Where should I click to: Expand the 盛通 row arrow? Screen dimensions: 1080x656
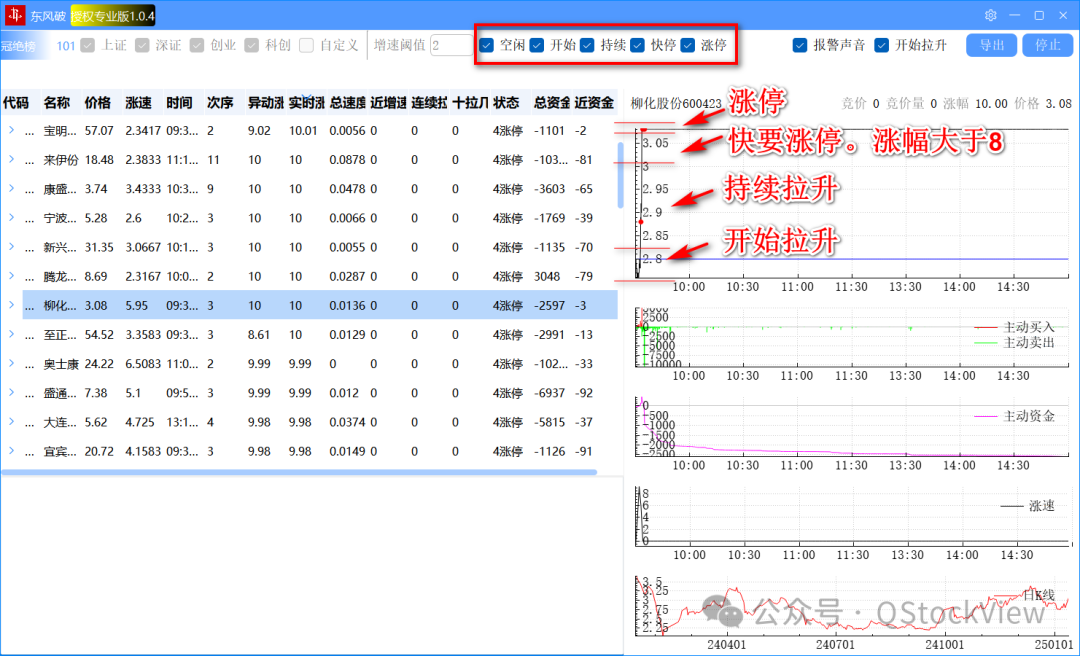12,393
